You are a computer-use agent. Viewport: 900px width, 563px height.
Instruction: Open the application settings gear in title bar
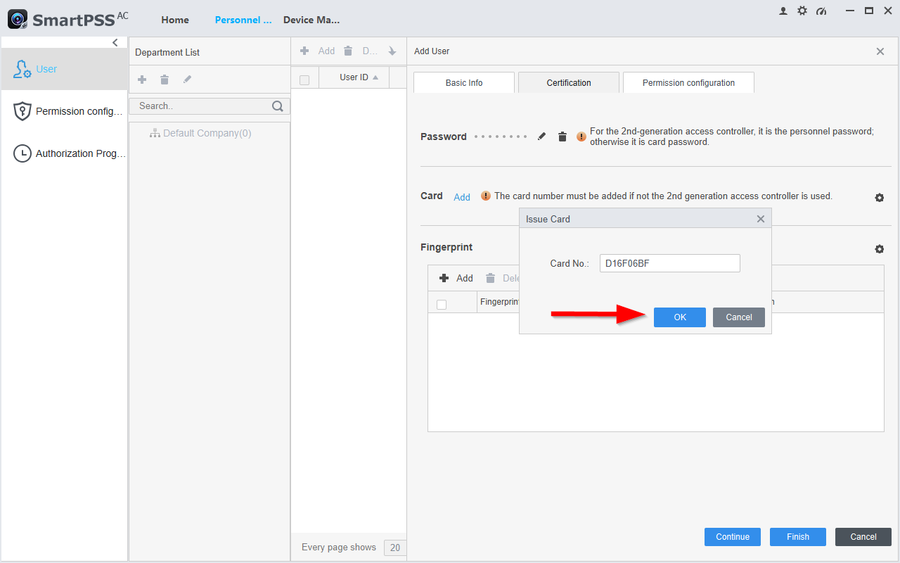[x=802, y=11]
